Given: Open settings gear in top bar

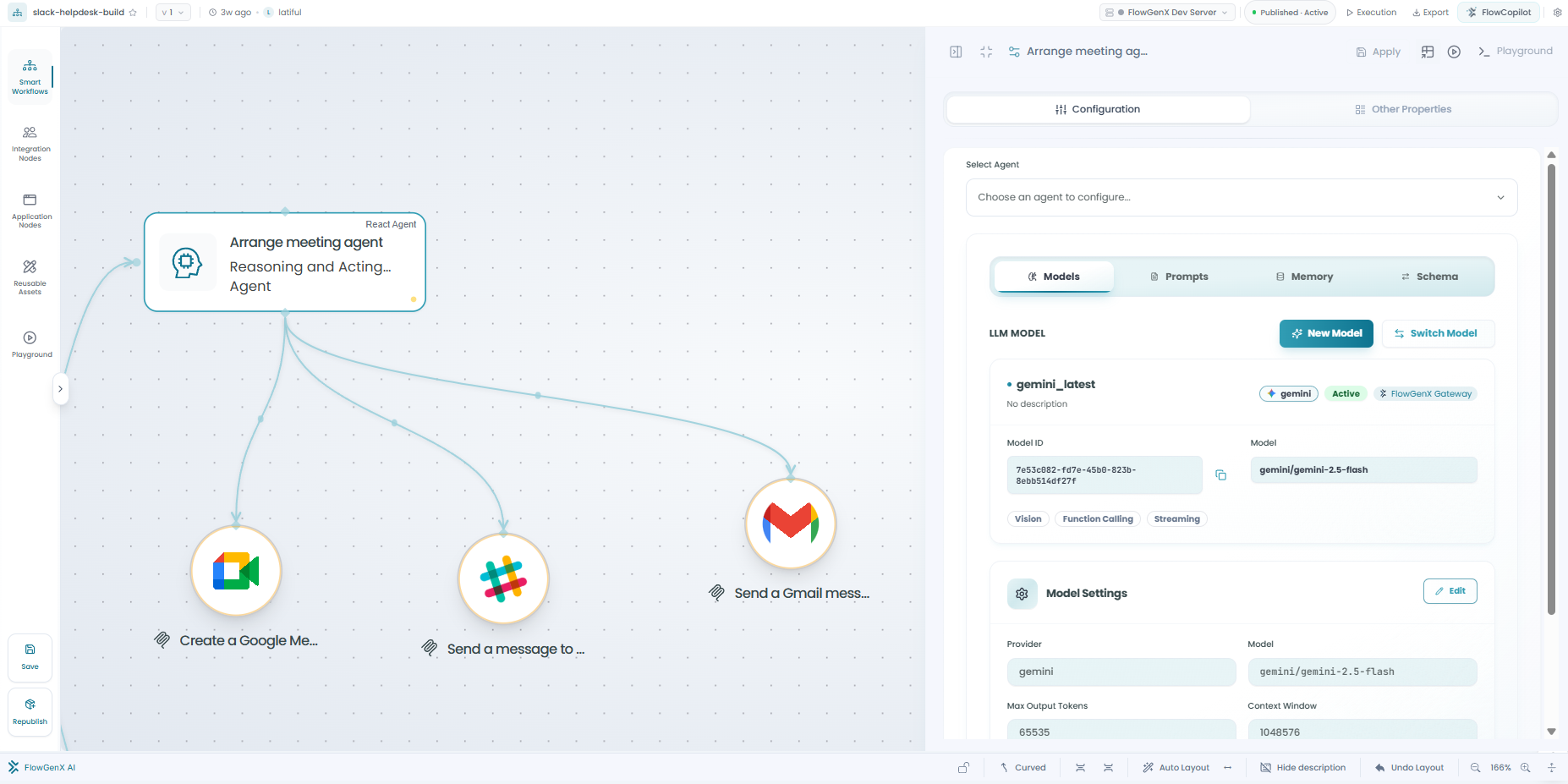Looking at the screenshot, I should [x=1557, y=13].
